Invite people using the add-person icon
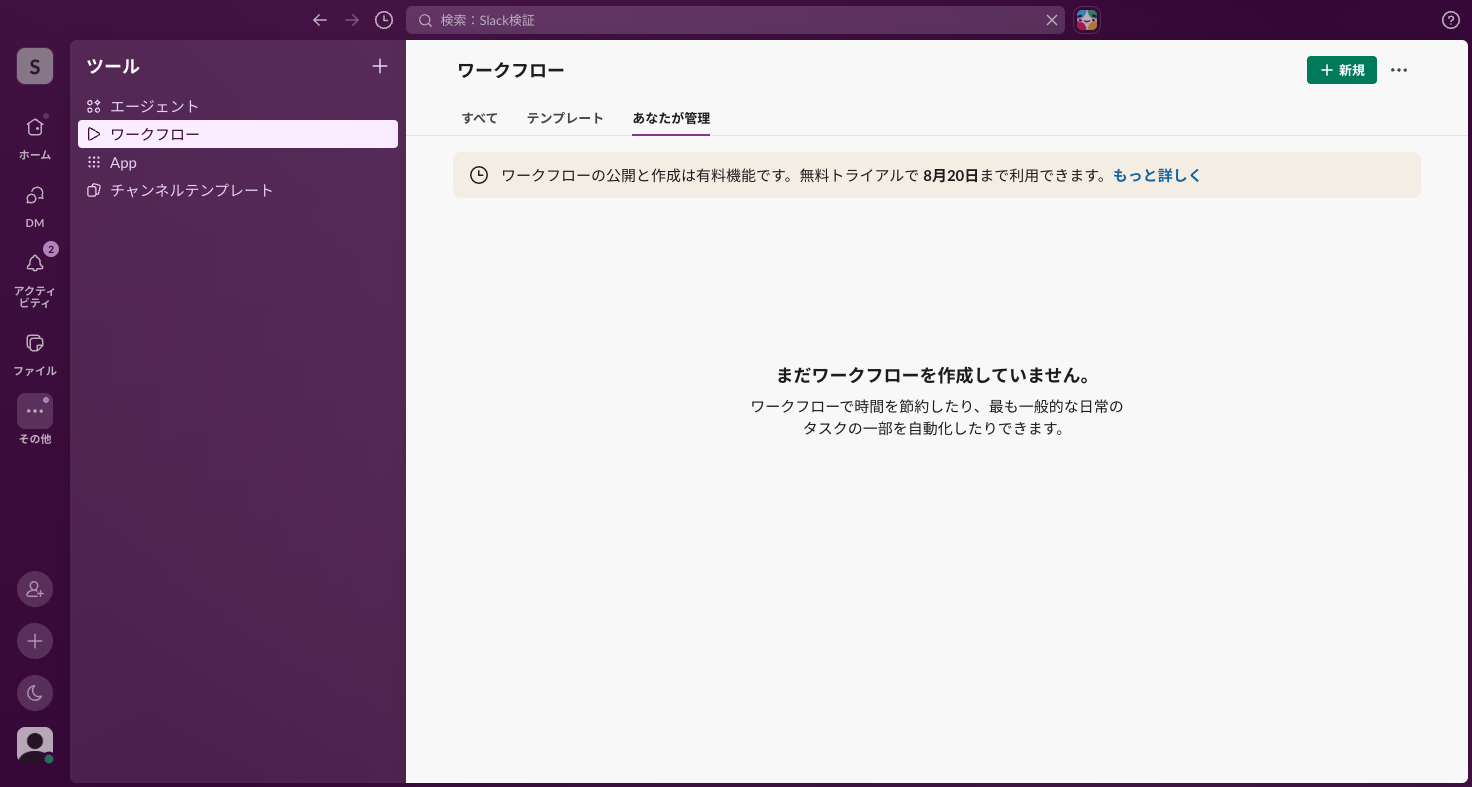Viewport: 1472px width, 787px height. tap(35, 589)
